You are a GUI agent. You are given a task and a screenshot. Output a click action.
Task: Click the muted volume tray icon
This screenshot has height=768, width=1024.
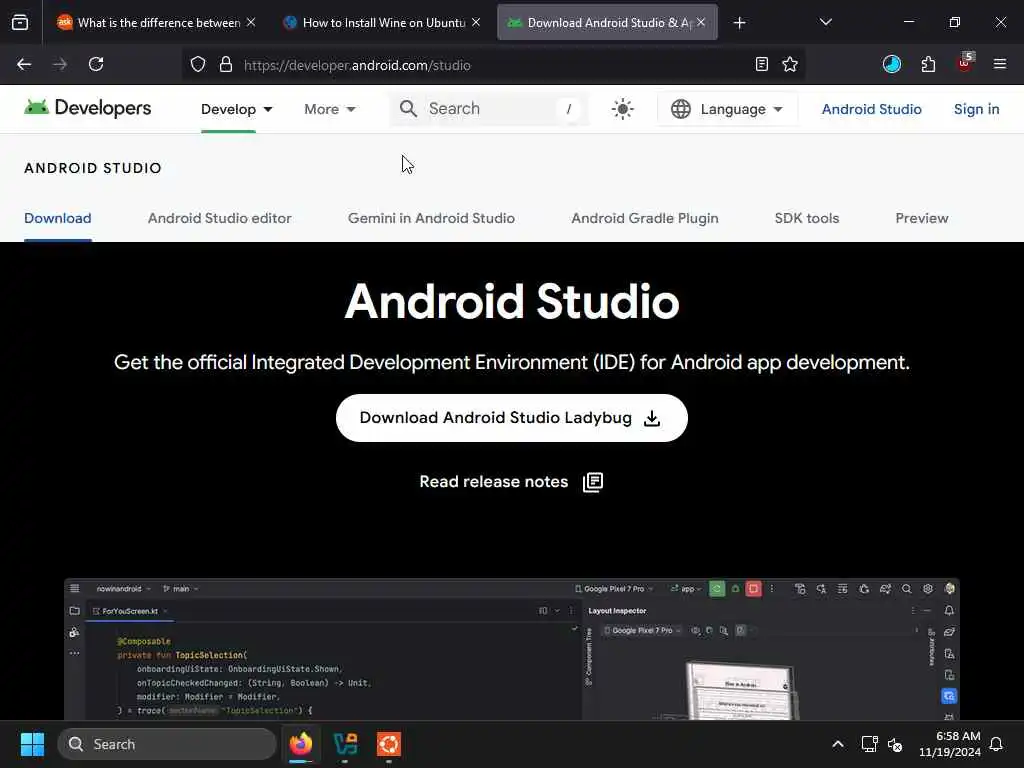(x=895, y=744)
